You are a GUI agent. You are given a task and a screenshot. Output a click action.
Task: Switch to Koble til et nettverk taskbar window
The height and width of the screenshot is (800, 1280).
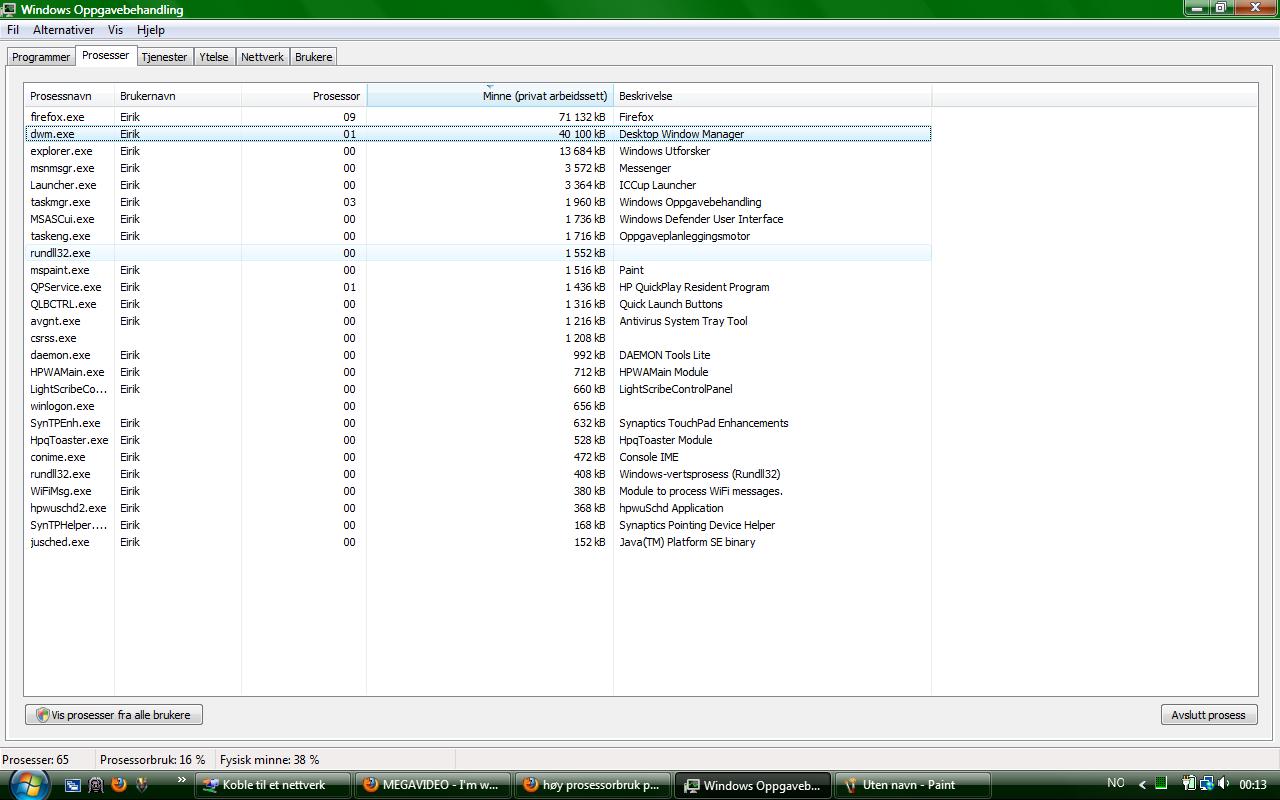(273, 785)
